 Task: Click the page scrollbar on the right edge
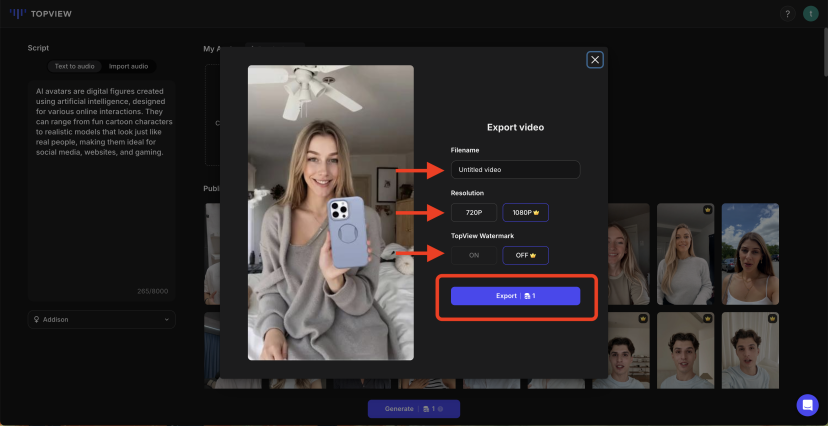click(825, 53)
